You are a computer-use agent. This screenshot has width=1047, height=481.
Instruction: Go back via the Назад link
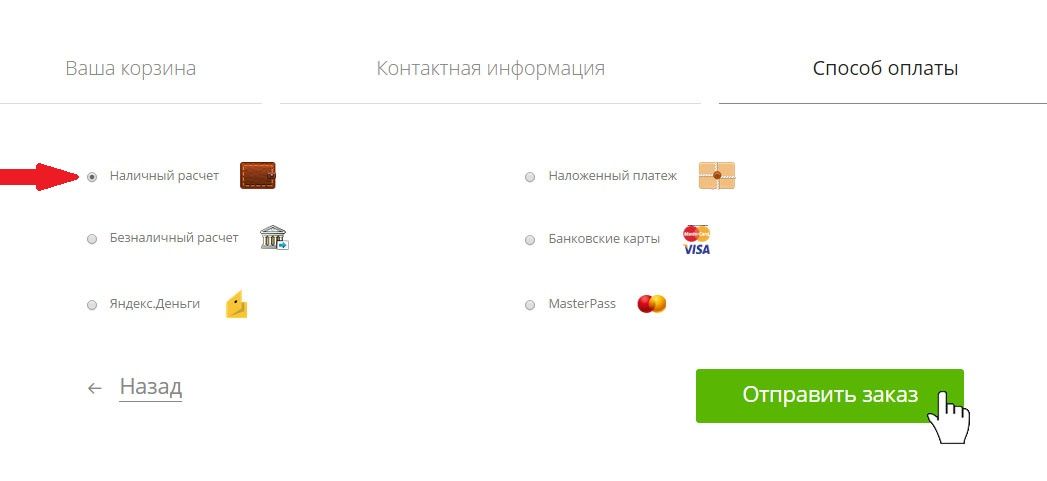point(150,387)
